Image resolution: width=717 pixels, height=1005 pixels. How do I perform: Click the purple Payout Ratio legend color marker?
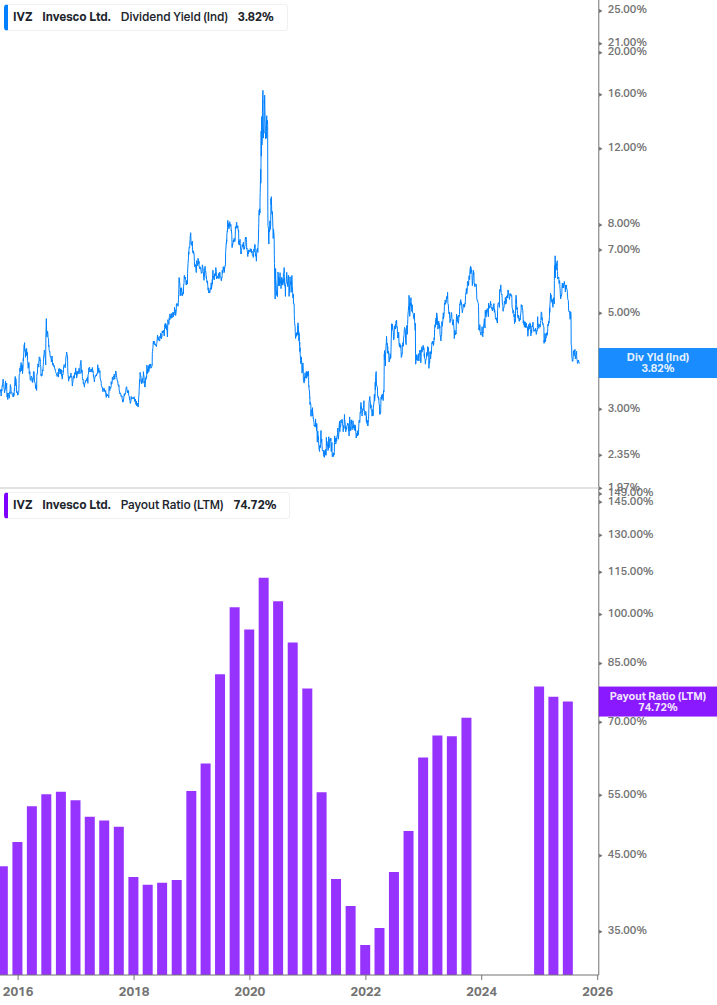pos(6,505)
